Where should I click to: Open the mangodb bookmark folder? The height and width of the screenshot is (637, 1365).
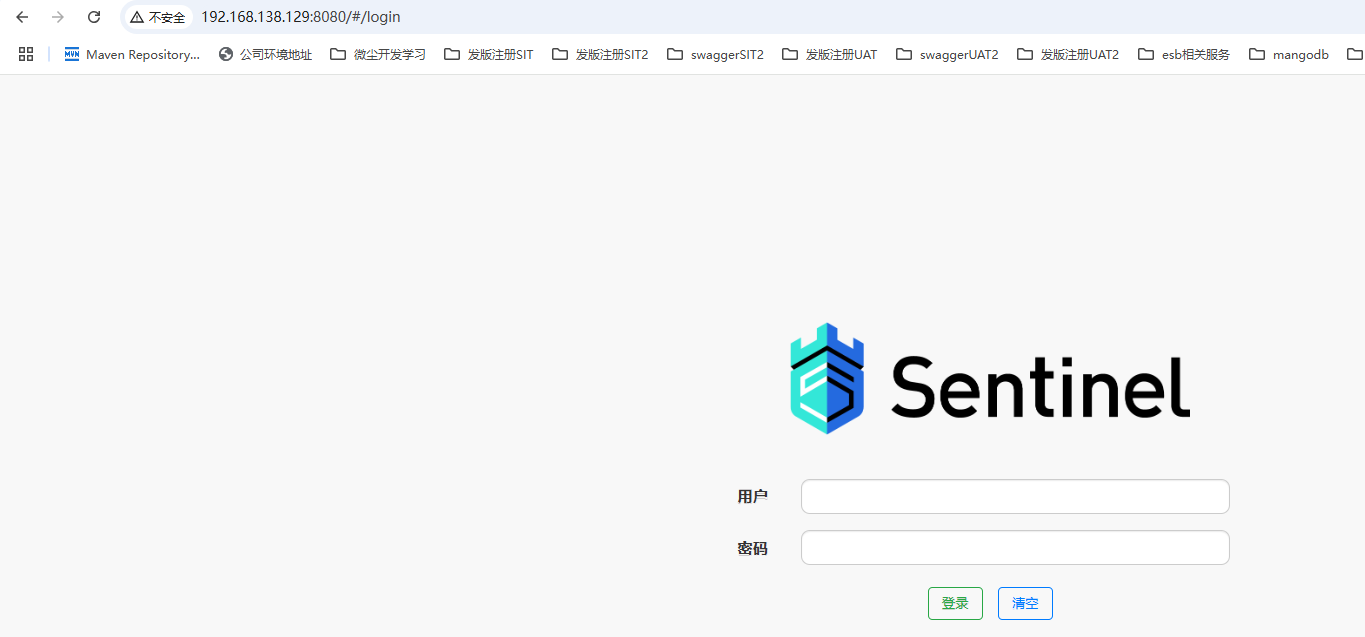[1289, 54]
